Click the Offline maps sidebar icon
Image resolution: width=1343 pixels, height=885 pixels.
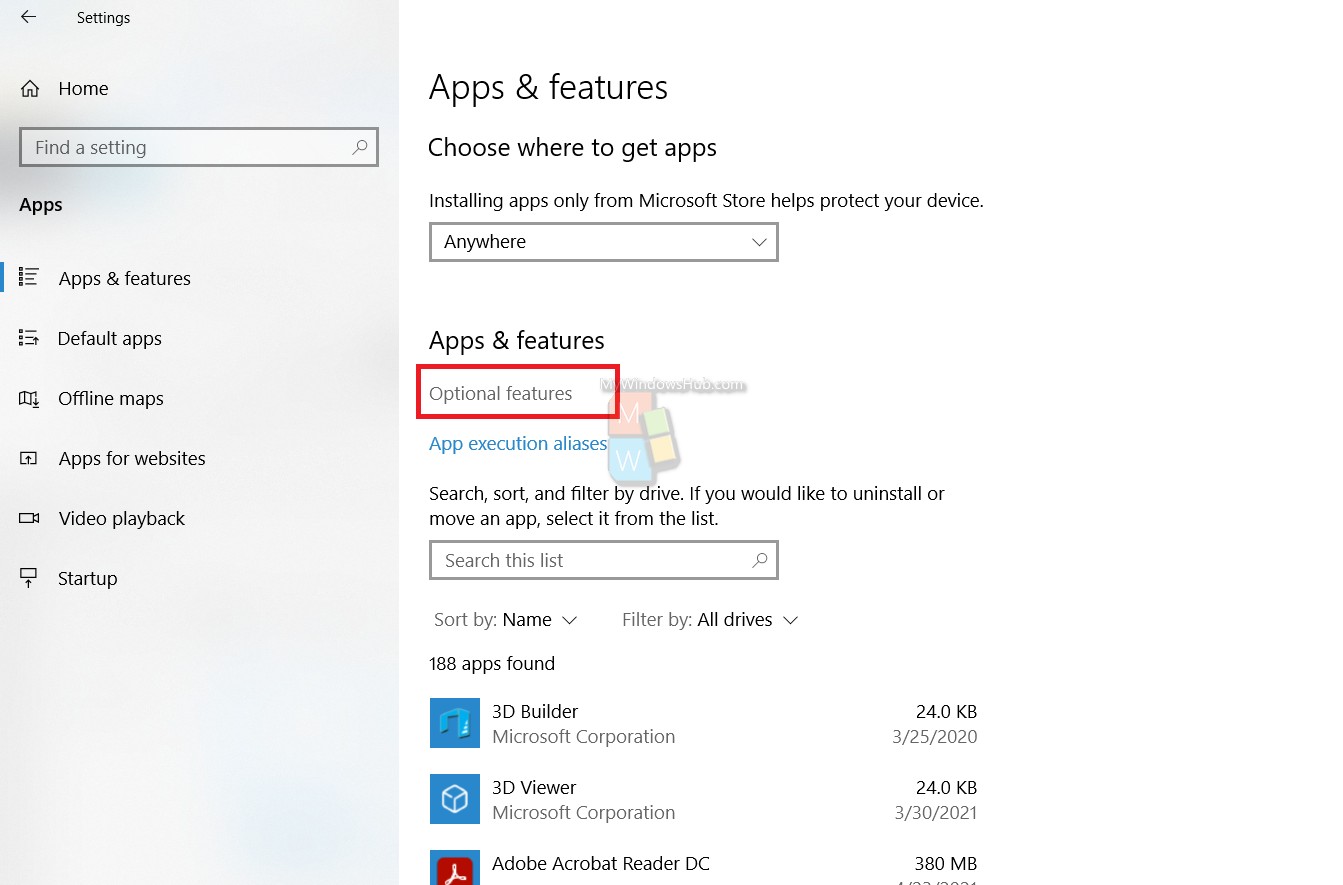[x=29, y=398]
